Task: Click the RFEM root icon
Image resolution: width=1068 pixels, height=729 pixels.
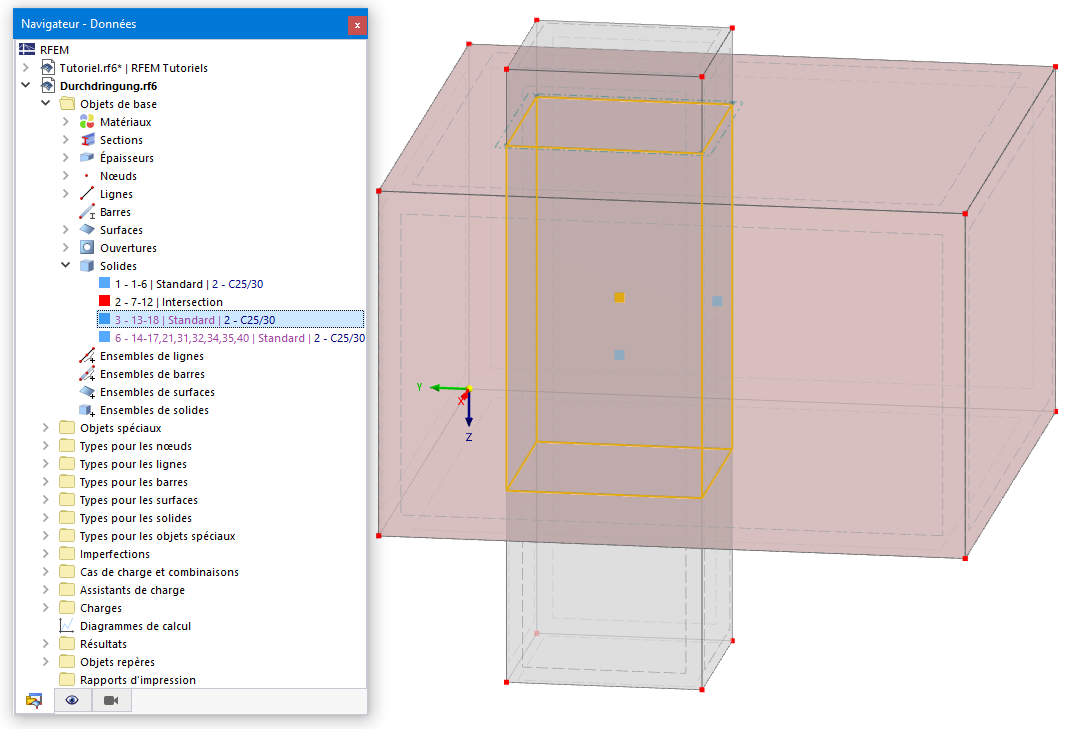Action: pyautogui.click(x=27, y=49)
